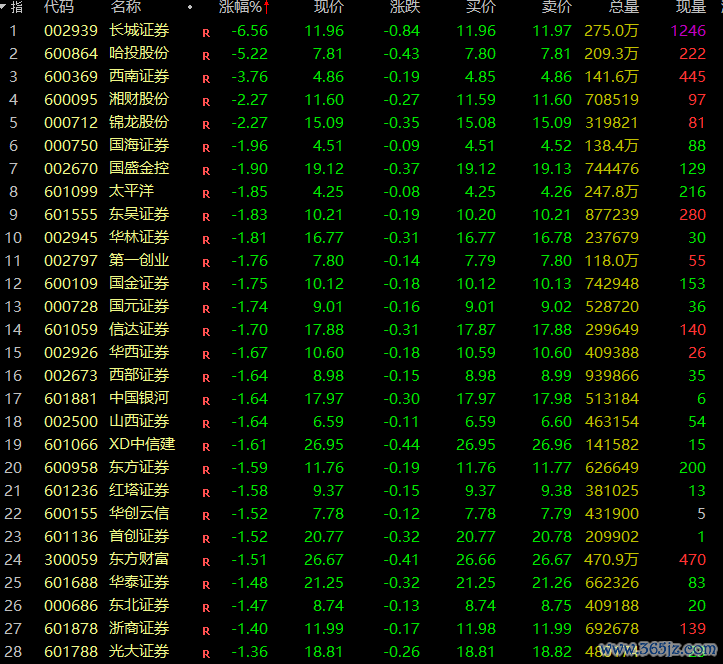Select stock code 600109
Viewport: 723px width, 664px height.
[x=71, y=284]
